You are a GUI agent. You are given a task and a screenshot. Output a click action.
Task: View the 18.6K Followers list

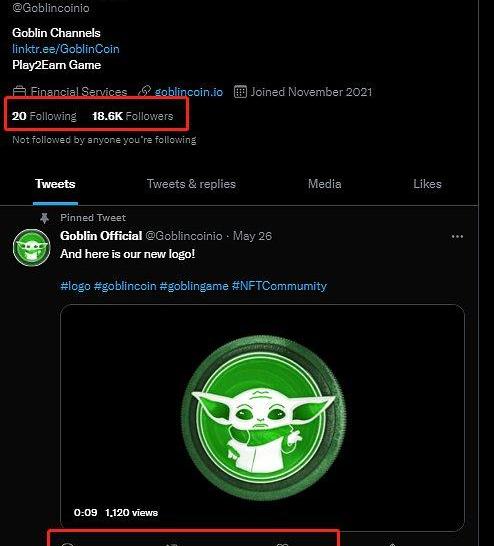pyautogui.click(x=133, y=116)
